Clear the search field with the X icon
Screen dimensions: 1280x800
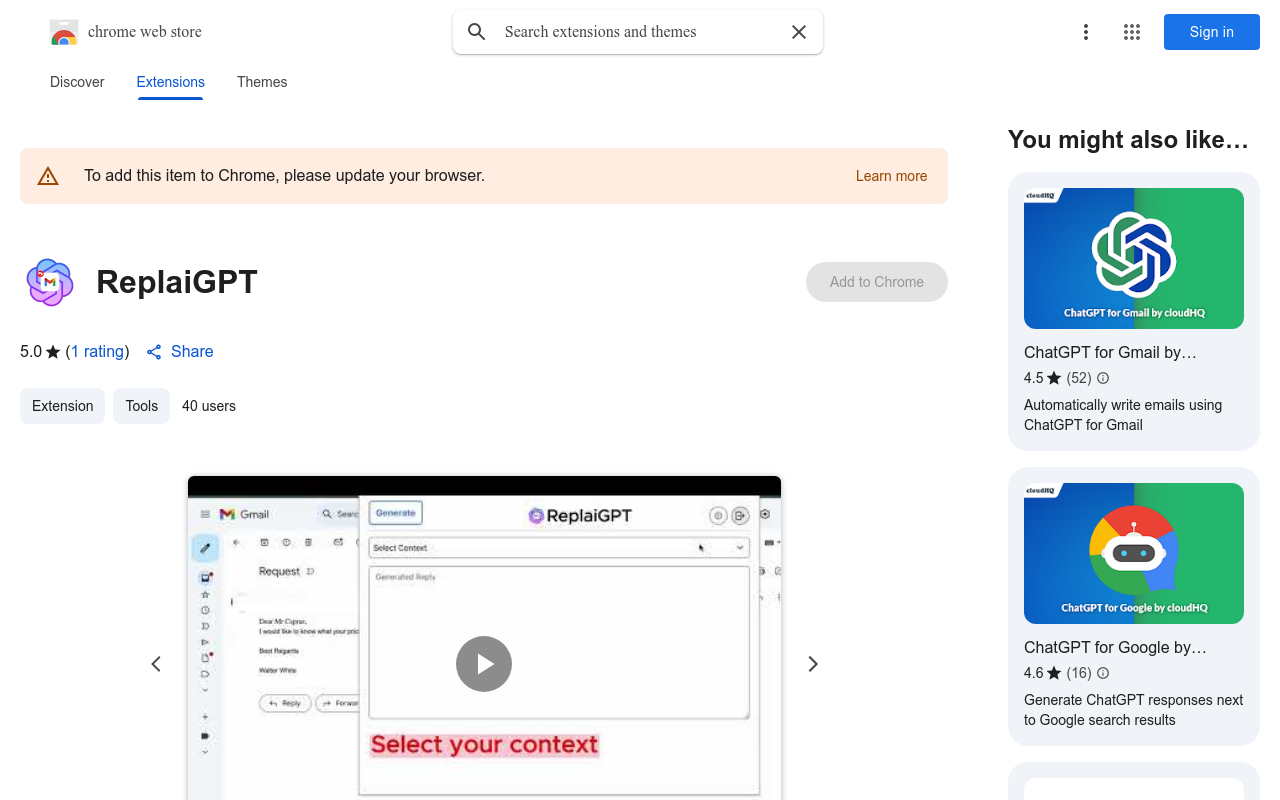pyautogui.click(x=799, y=32)
